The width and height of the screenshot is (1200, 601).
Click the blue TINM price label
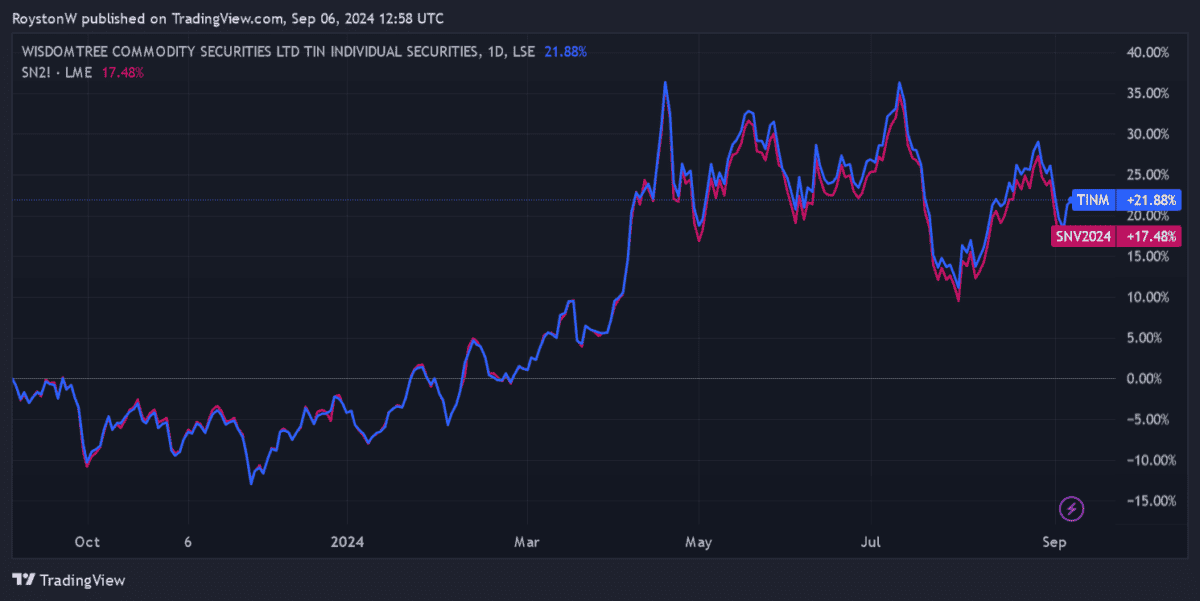tap(1092, 199)
